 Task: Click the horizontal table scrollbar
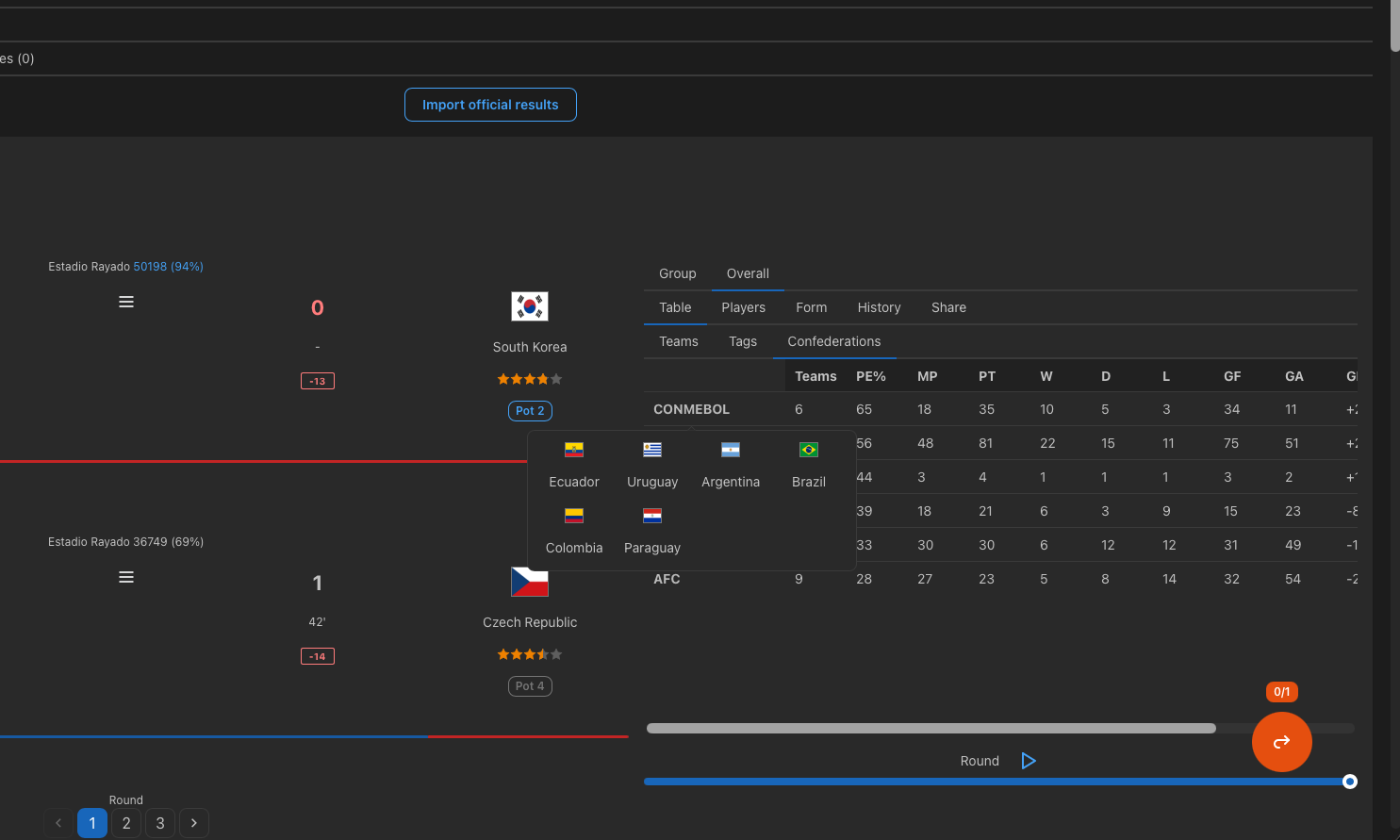tap(931, 728)
